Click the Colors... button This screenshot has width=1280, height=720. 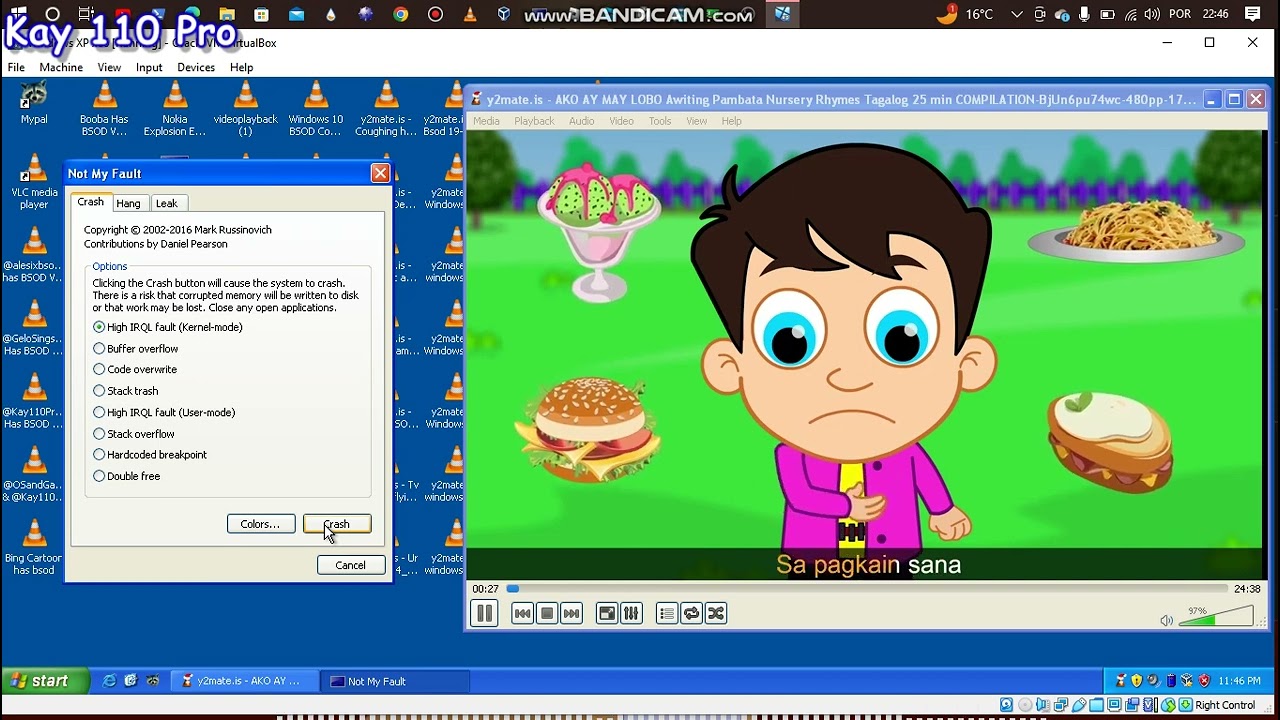point(260,524)
